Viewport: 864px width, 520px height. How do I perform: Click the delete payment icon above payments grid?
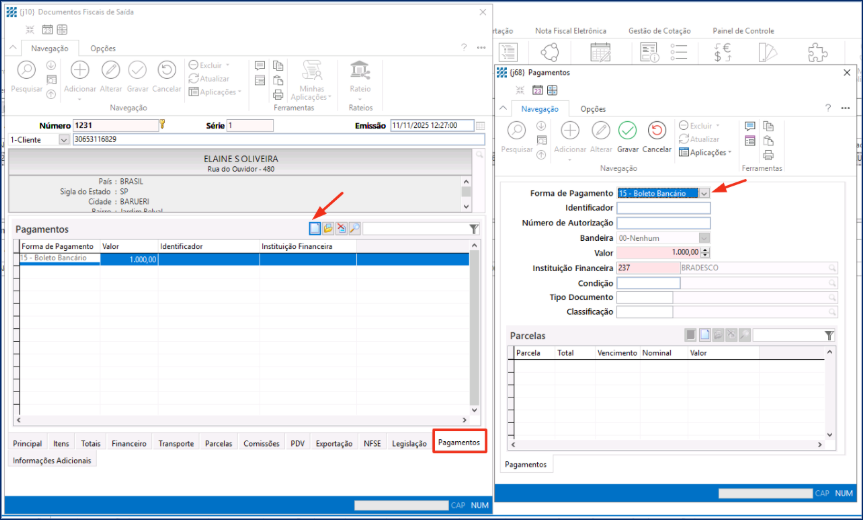(x=341, y=229)
